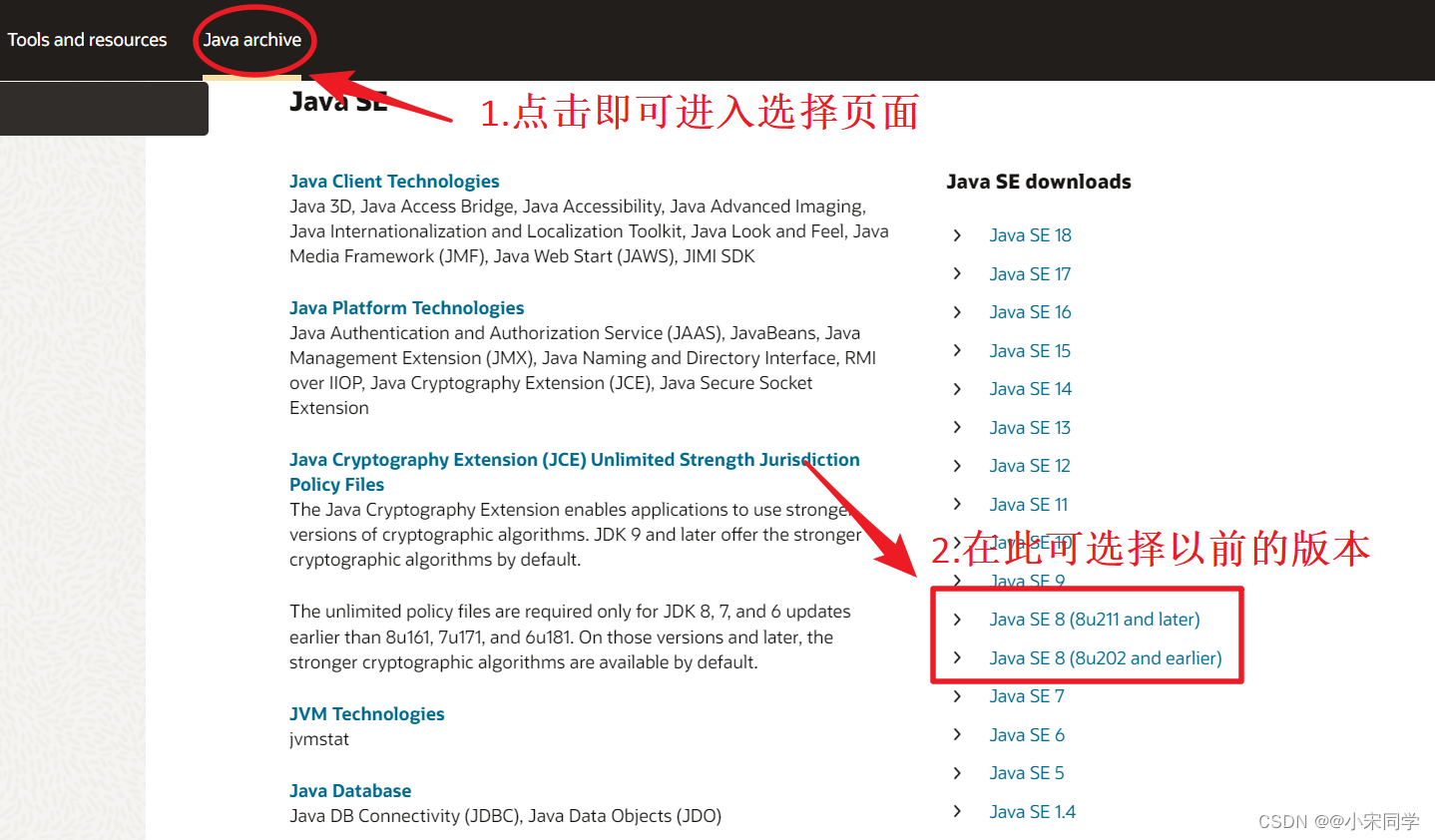This screenshot has width=1435, height=840.
Task: Select Java SE 8 (8u211 and later)
Action: (1095, 620)
